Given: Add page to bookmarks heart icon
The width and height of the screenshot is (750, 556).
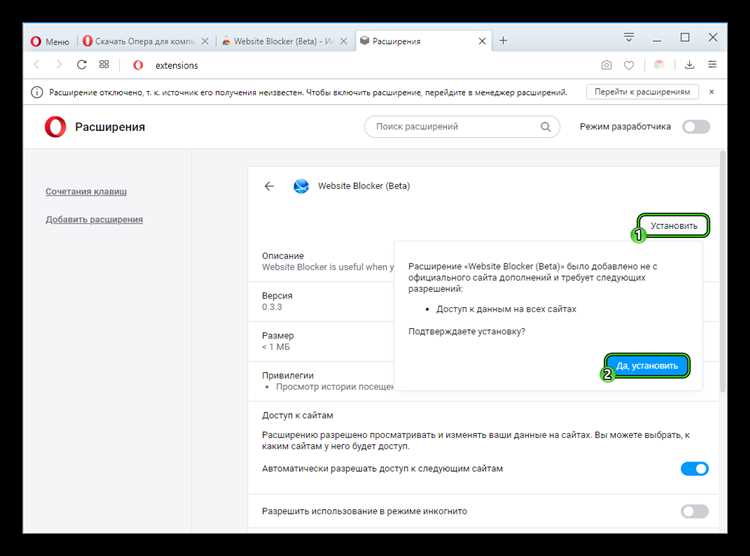Looking at the screenshot, I should pyautogui.click(x=629, y=65).
